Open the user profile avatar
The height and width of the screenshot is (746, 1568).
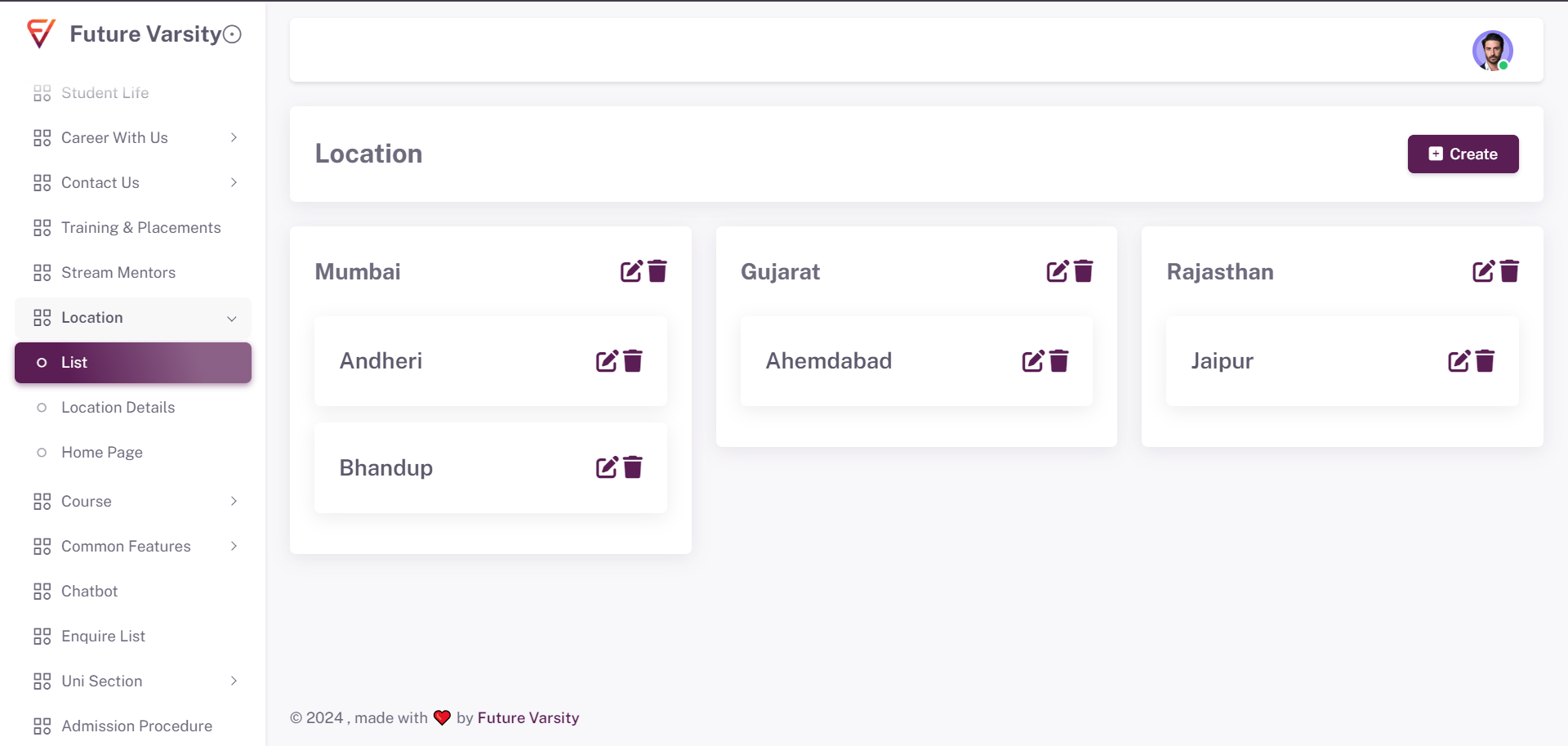click(x=1492, y=51)
